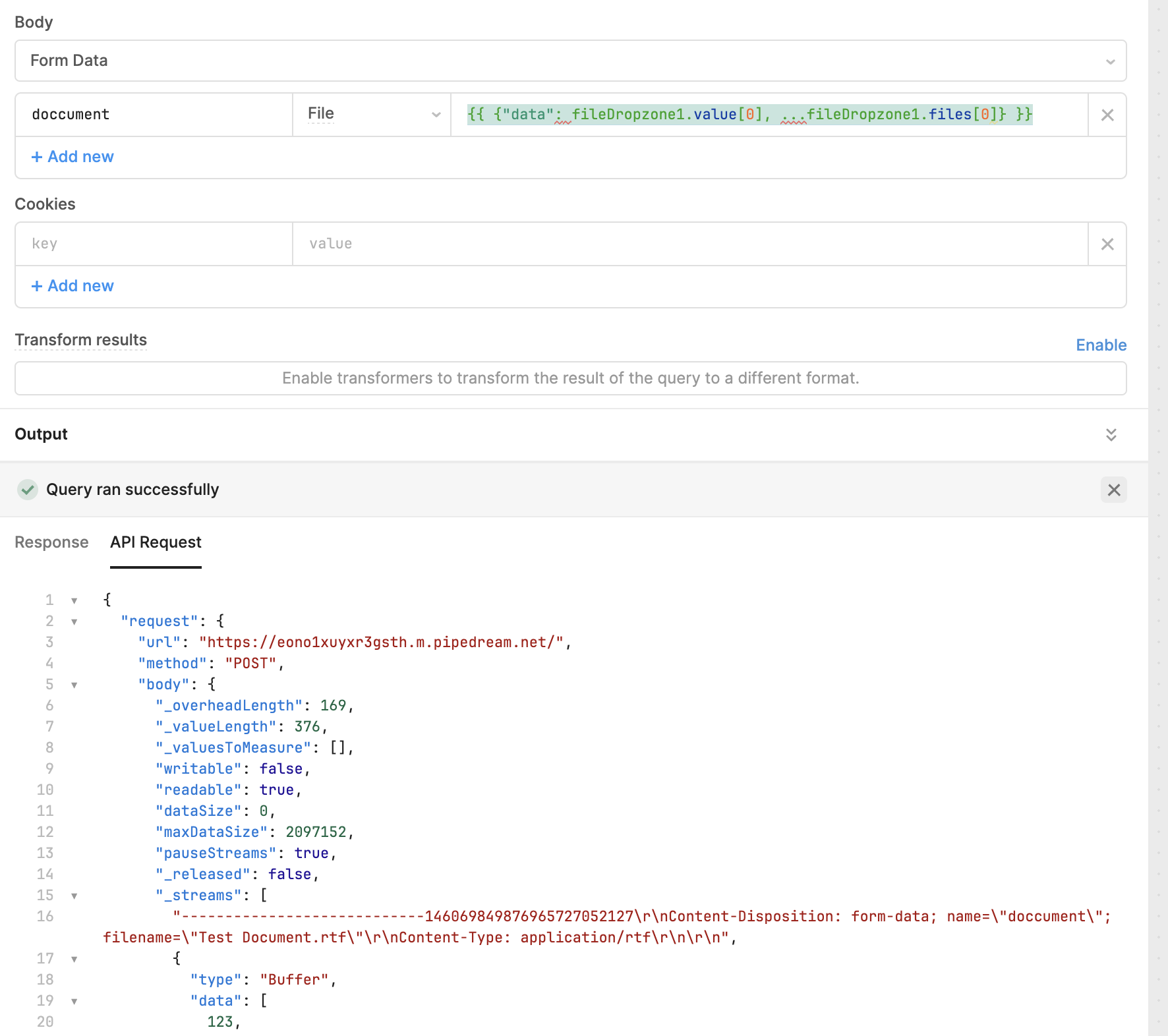
Task: Collapse the "_streams" array at line 15
Action: [74, 896]
